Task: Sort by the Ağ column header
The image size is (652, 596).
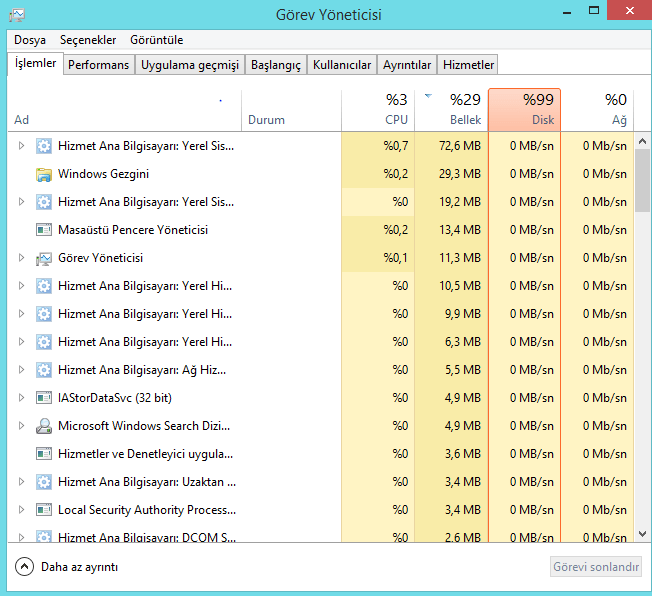Action: 598,110
